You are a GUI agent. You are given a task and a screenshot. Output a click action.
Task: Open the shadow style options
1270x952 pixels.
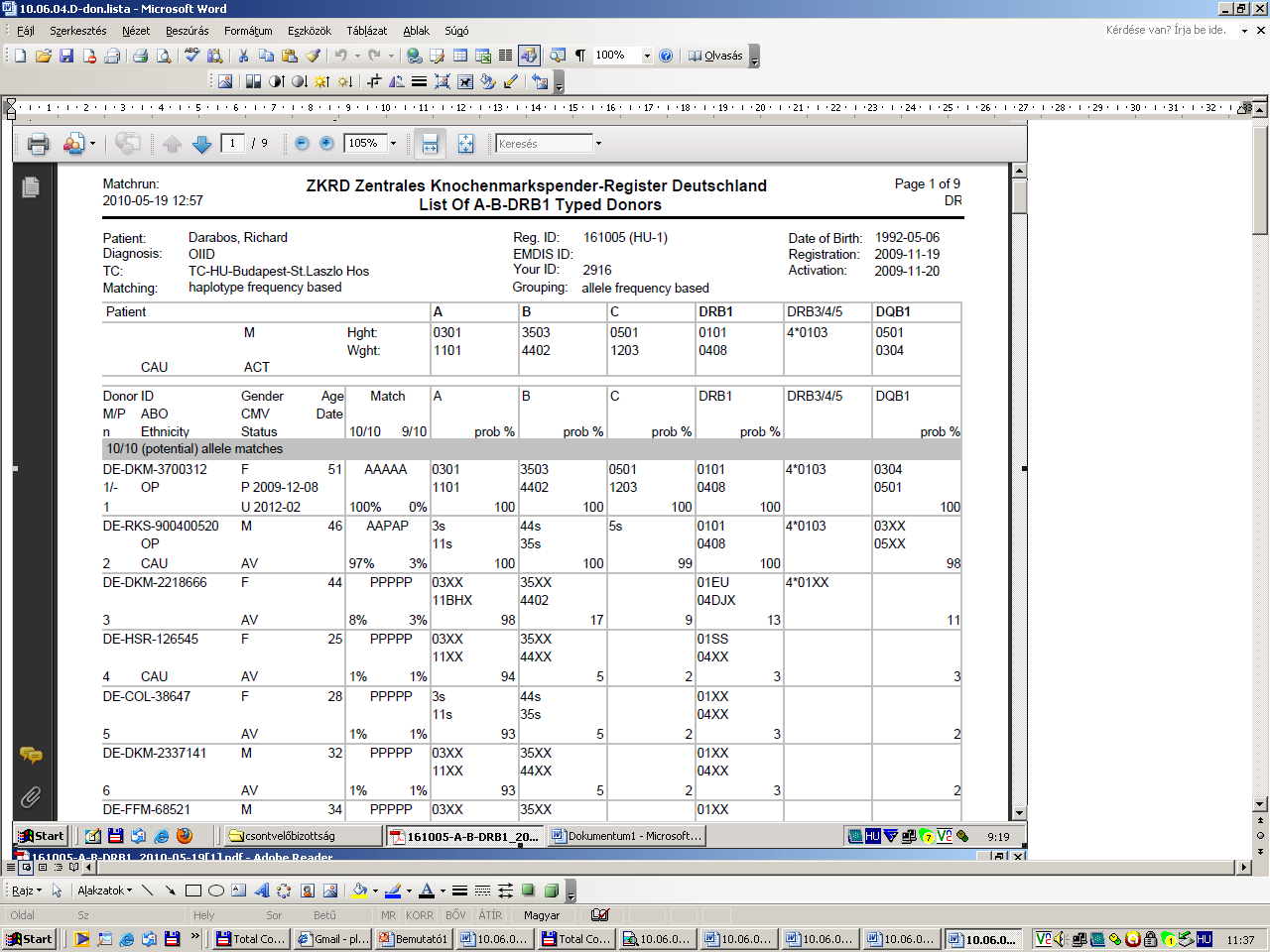click(x=529, y=891)
